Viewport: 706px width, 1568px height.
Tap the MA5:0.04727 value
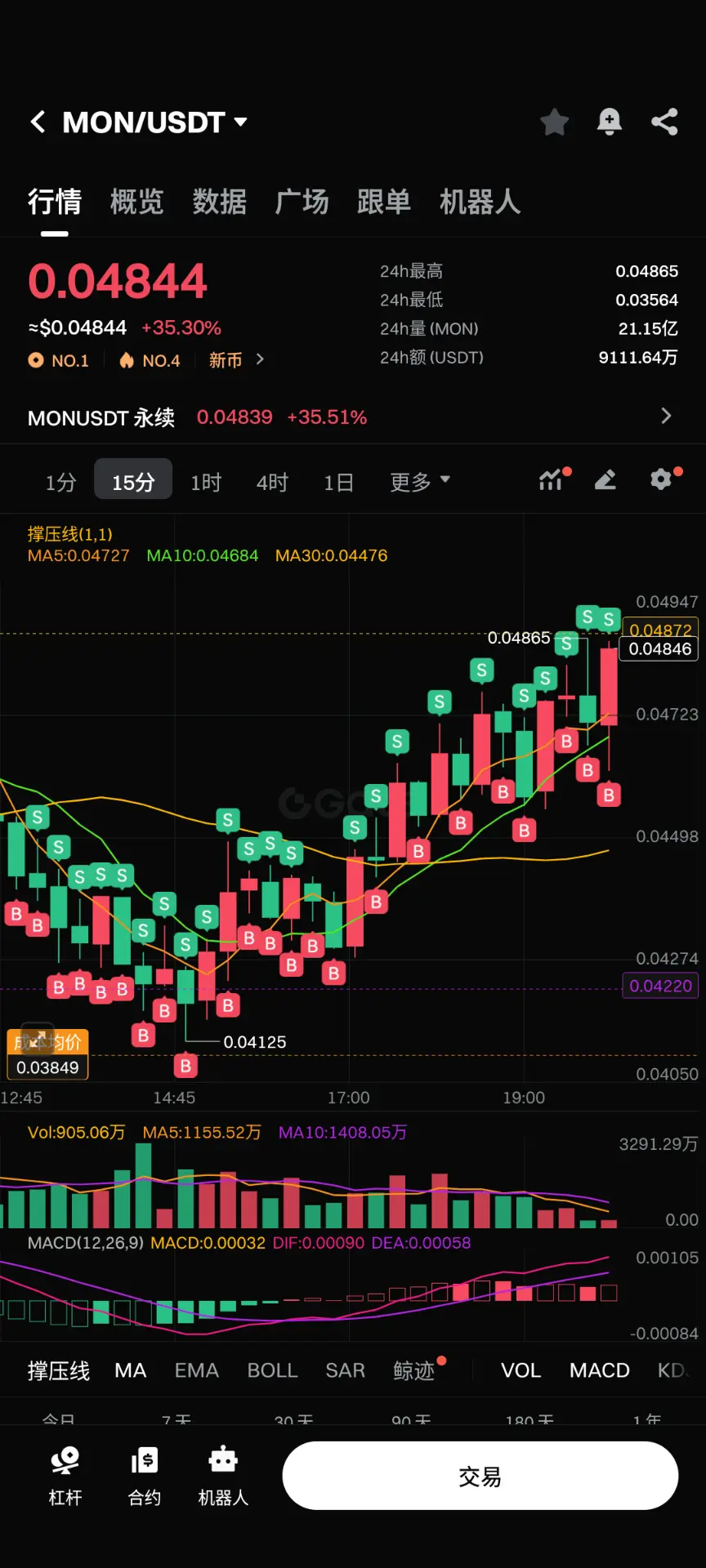tap(78, 556)
